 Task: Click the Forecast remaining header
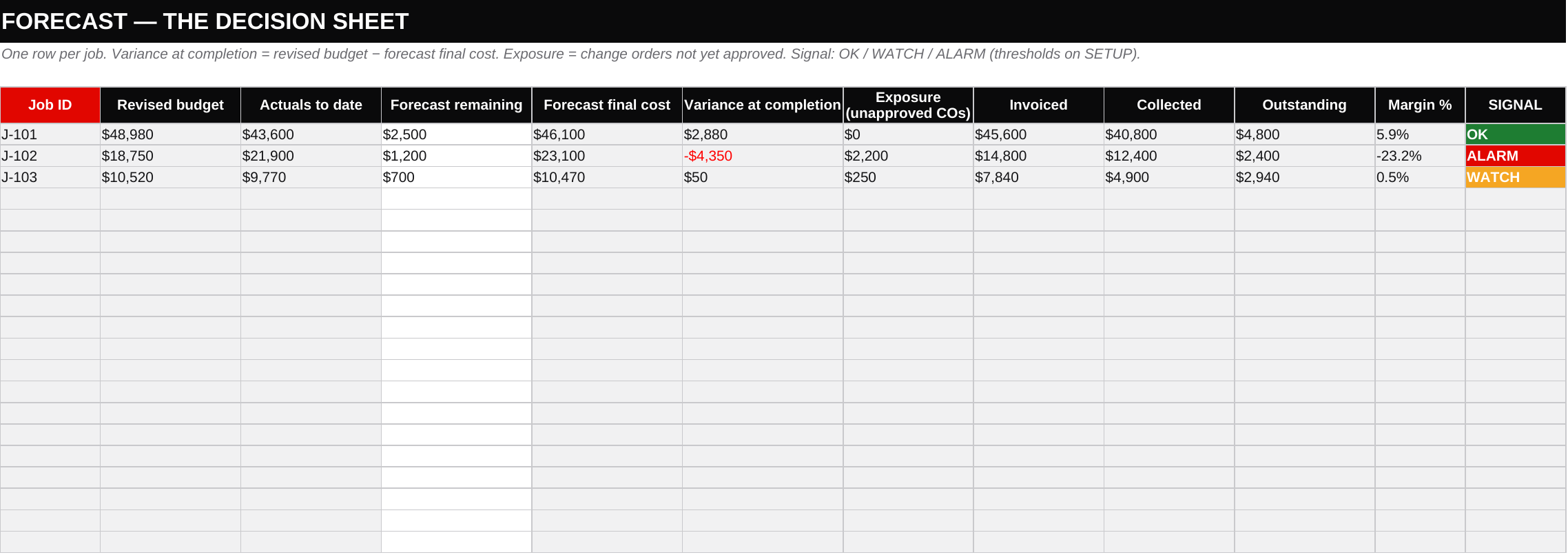(456, 105)
